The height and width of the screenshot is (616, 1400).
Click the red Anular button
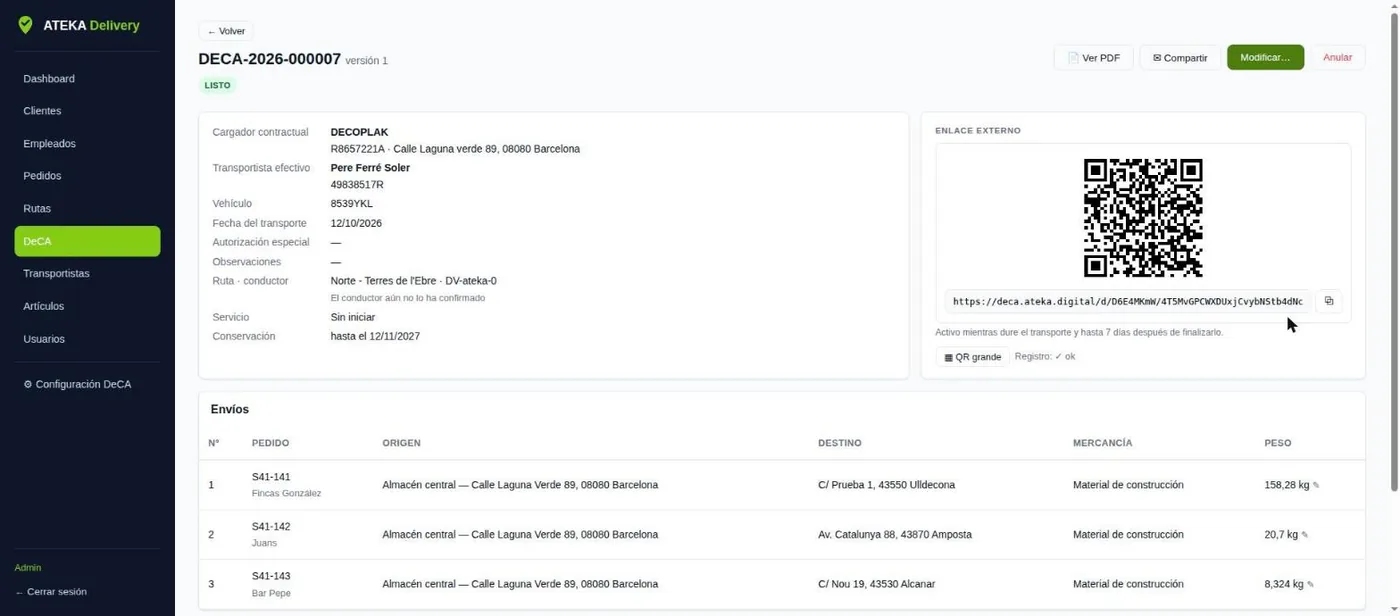(1337, 58)
